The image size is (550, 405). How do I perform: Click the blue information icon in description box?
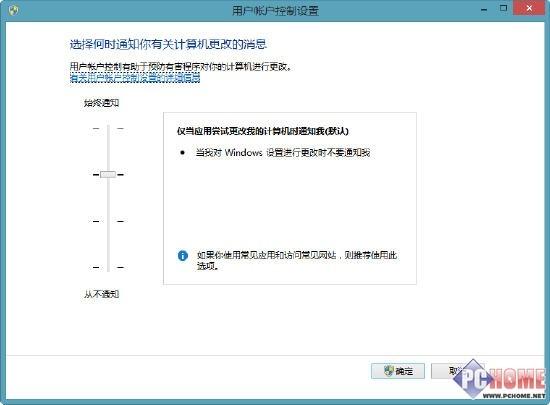pos(183,256)
